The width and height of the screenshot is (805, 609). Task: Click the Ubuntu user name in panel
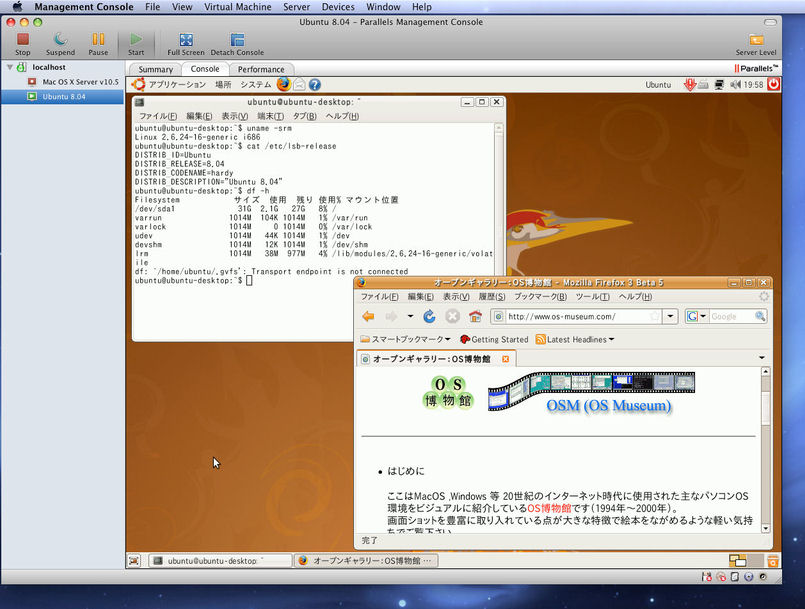pos(658,85)
